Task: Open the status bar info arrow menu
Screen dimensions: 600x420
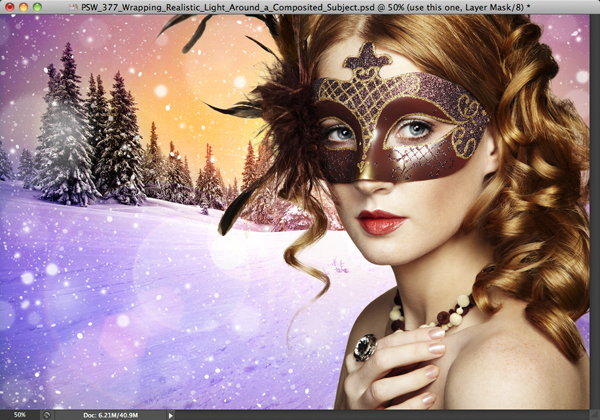Action: (171, 415)
